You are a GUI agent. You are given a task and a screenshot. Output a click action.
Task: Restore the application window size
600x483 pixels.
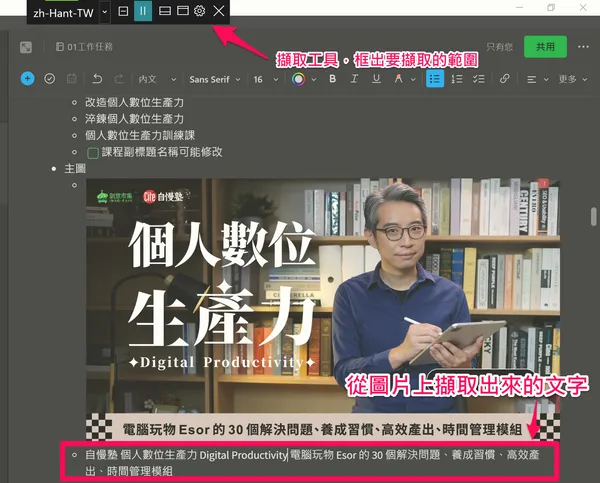(551, 7)
